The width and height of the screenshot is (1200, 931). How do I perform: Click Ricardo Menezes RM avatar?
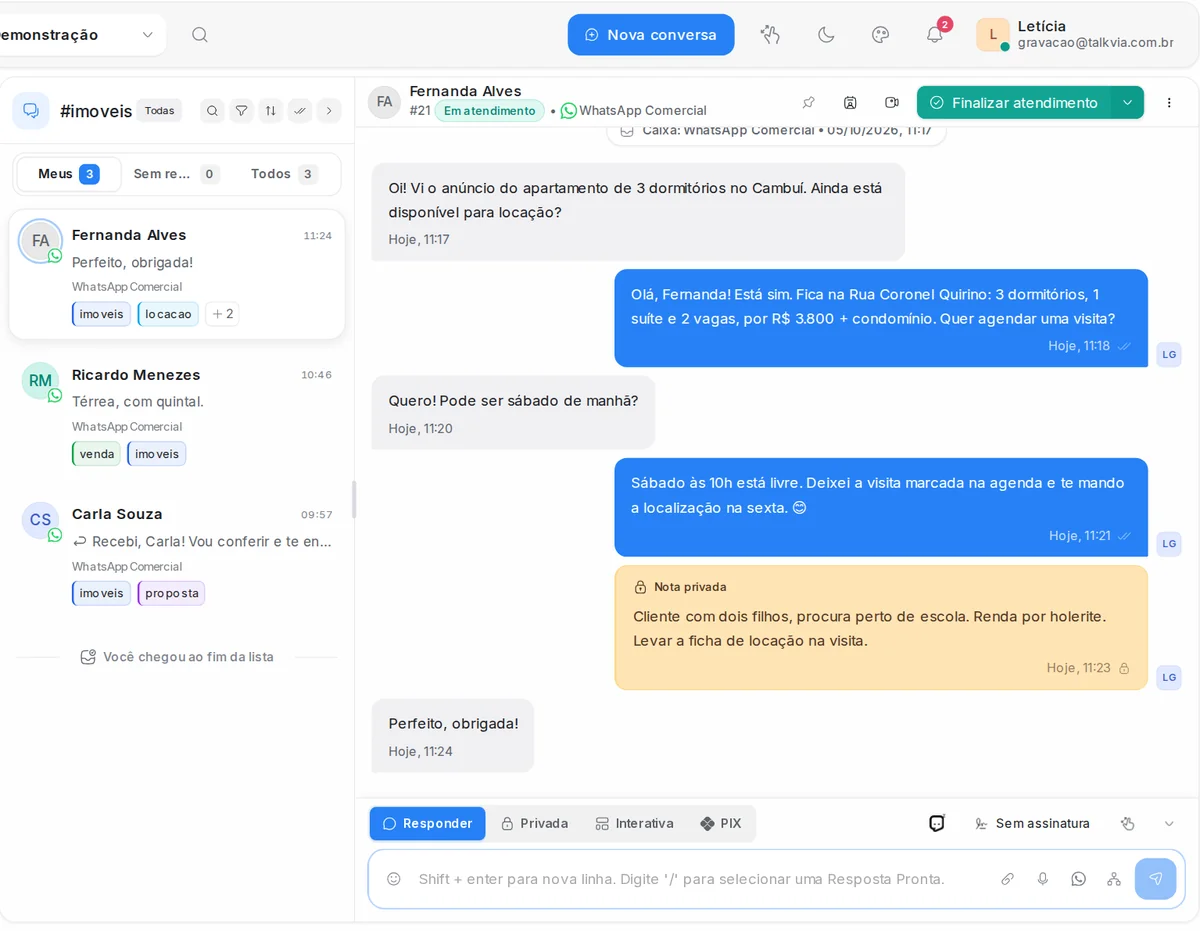point(40,381)
